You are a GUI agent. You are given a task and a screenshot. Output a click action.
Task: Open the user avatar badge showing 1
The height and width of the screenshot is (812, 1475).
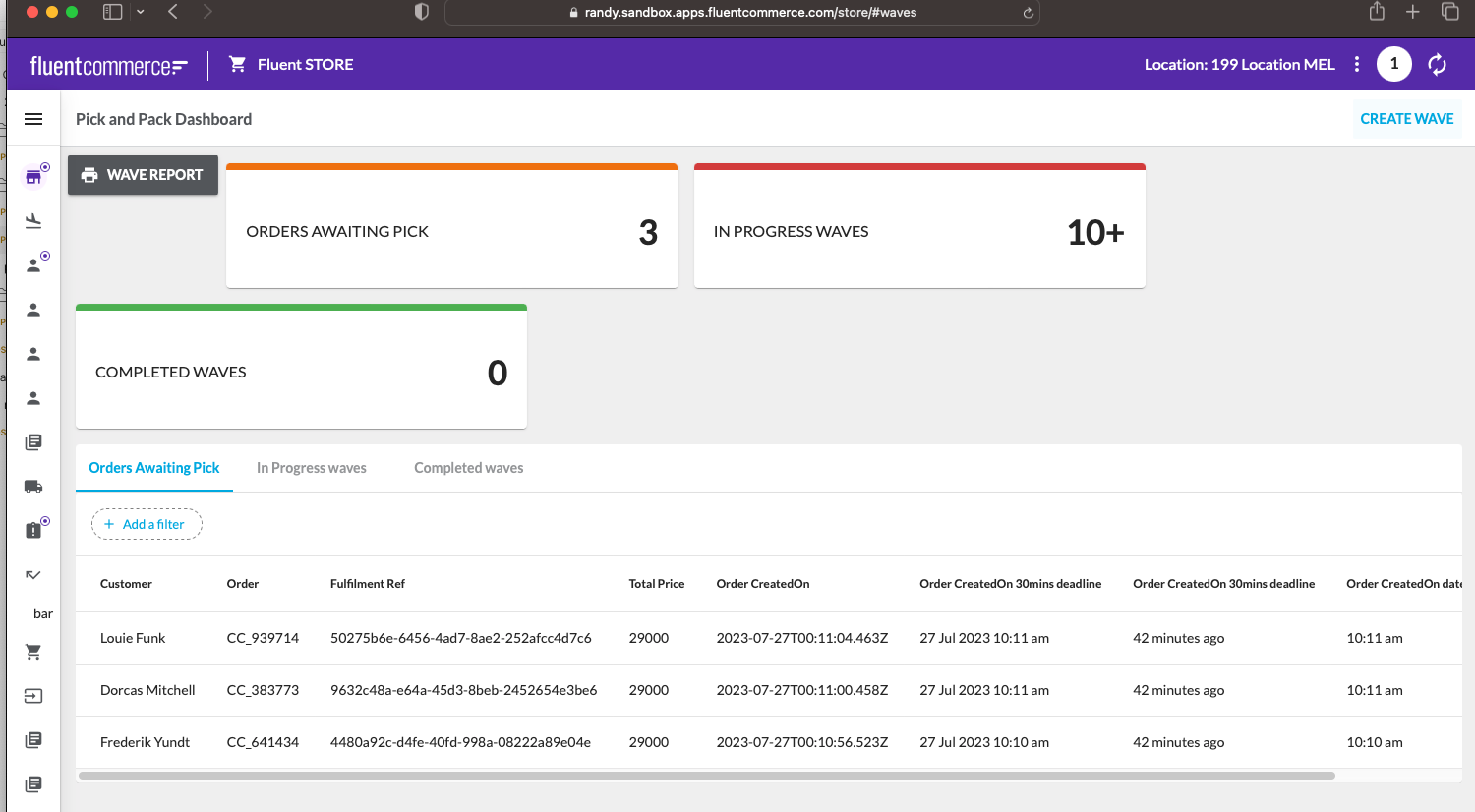[x=1393, y=64]
